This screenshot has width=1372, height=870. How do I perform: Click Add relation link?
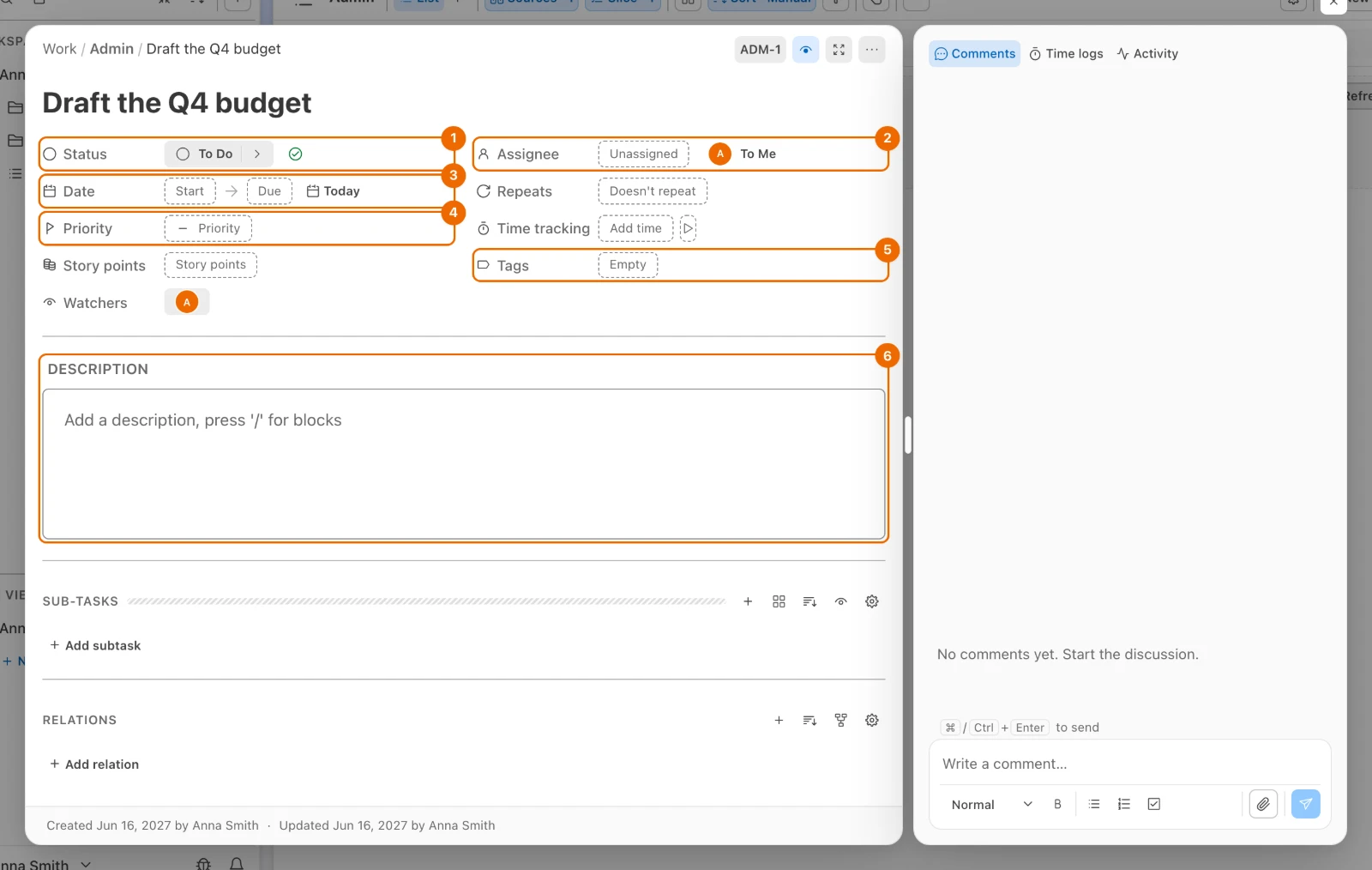tap(94, 764)
